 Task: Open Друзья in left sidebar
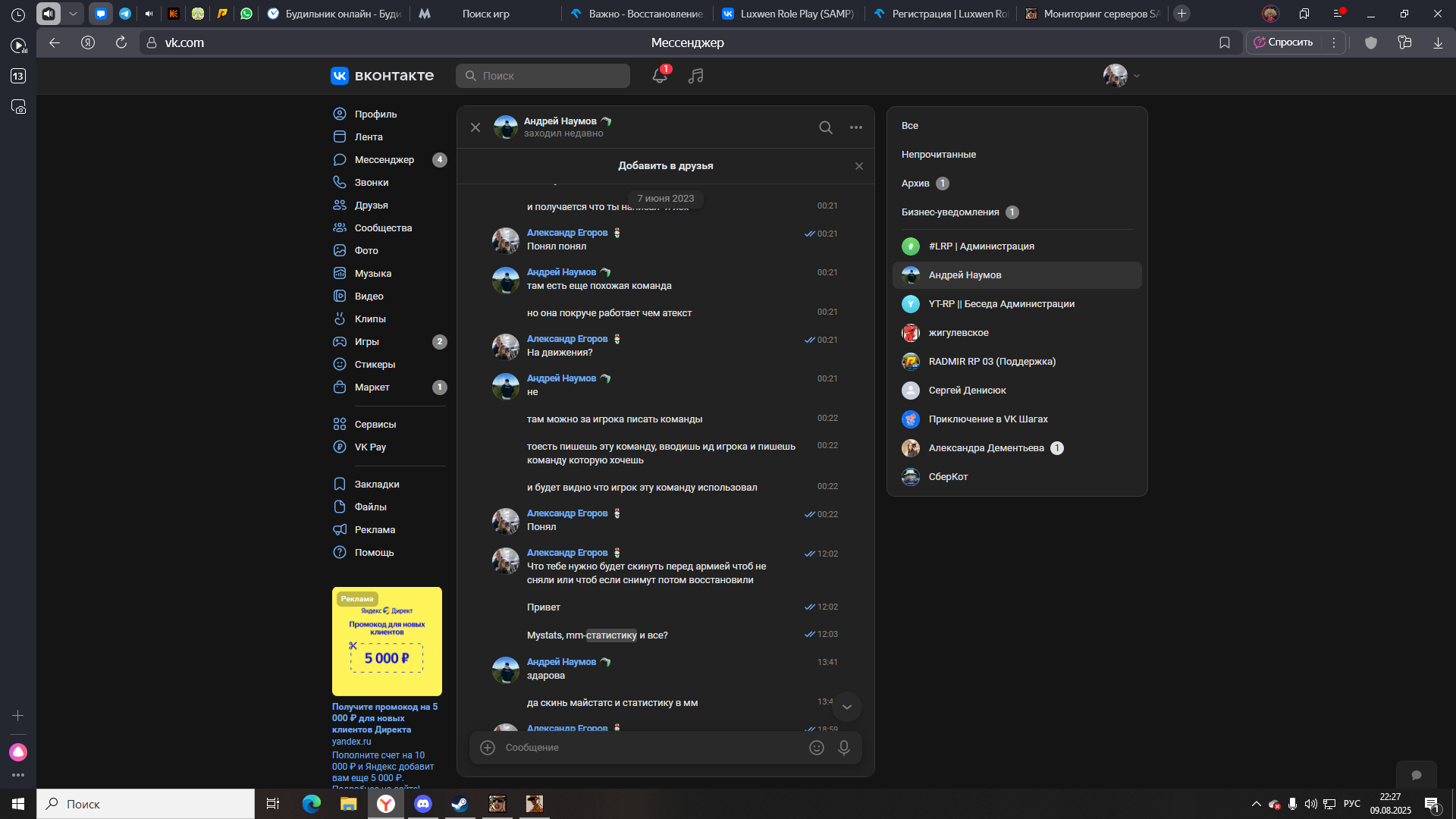click(371, 206)
